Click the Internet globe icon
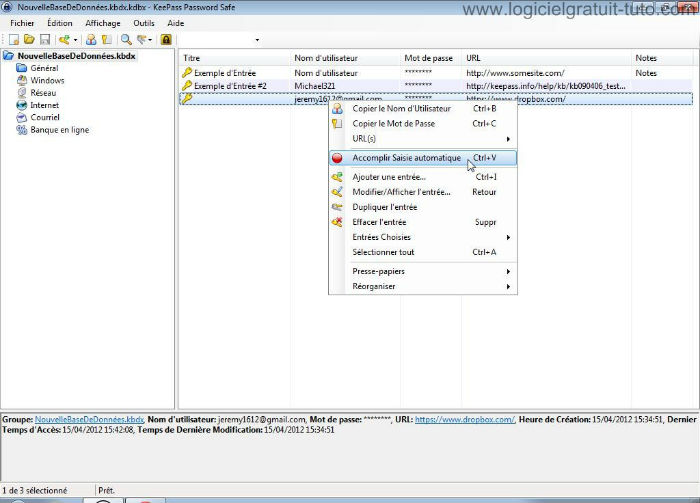This screenshot has height=503, width=700. pyautogui.click(x=21, y=105)
